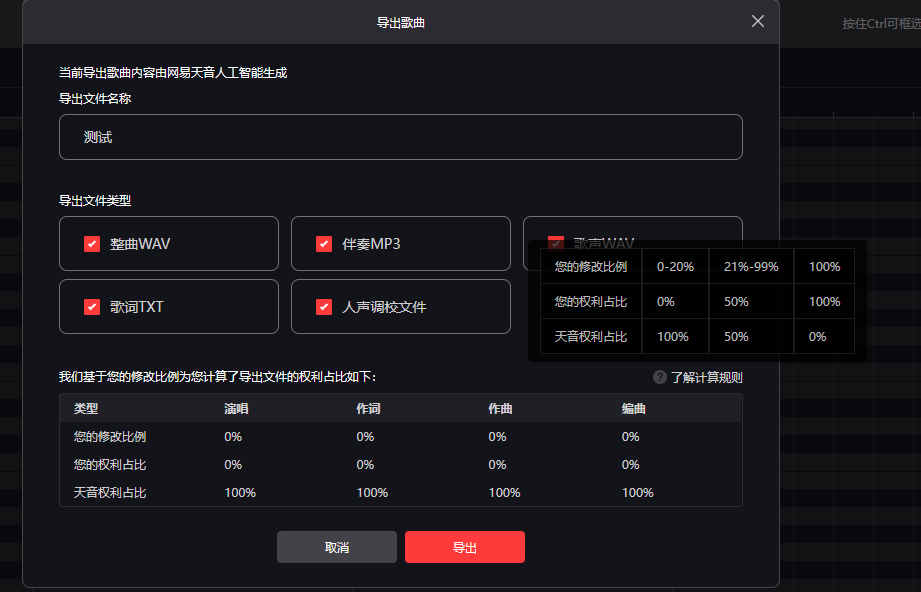The width and height of the screenshot is (921, 592).
Task: Click the 作曲 column header
Action: coord(501,409)
